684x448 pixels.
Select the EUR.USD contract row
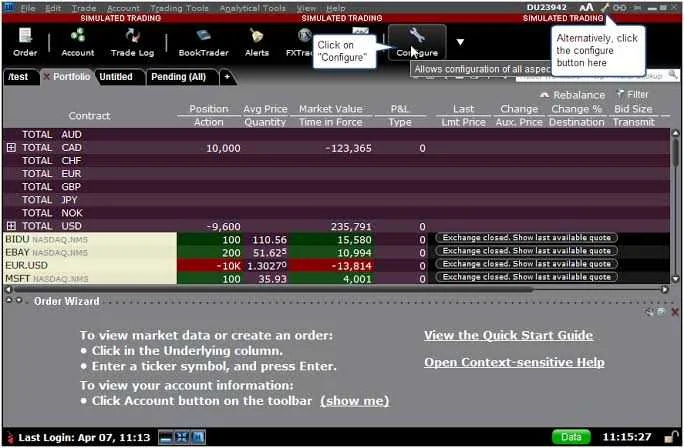(x=90, y=265)
